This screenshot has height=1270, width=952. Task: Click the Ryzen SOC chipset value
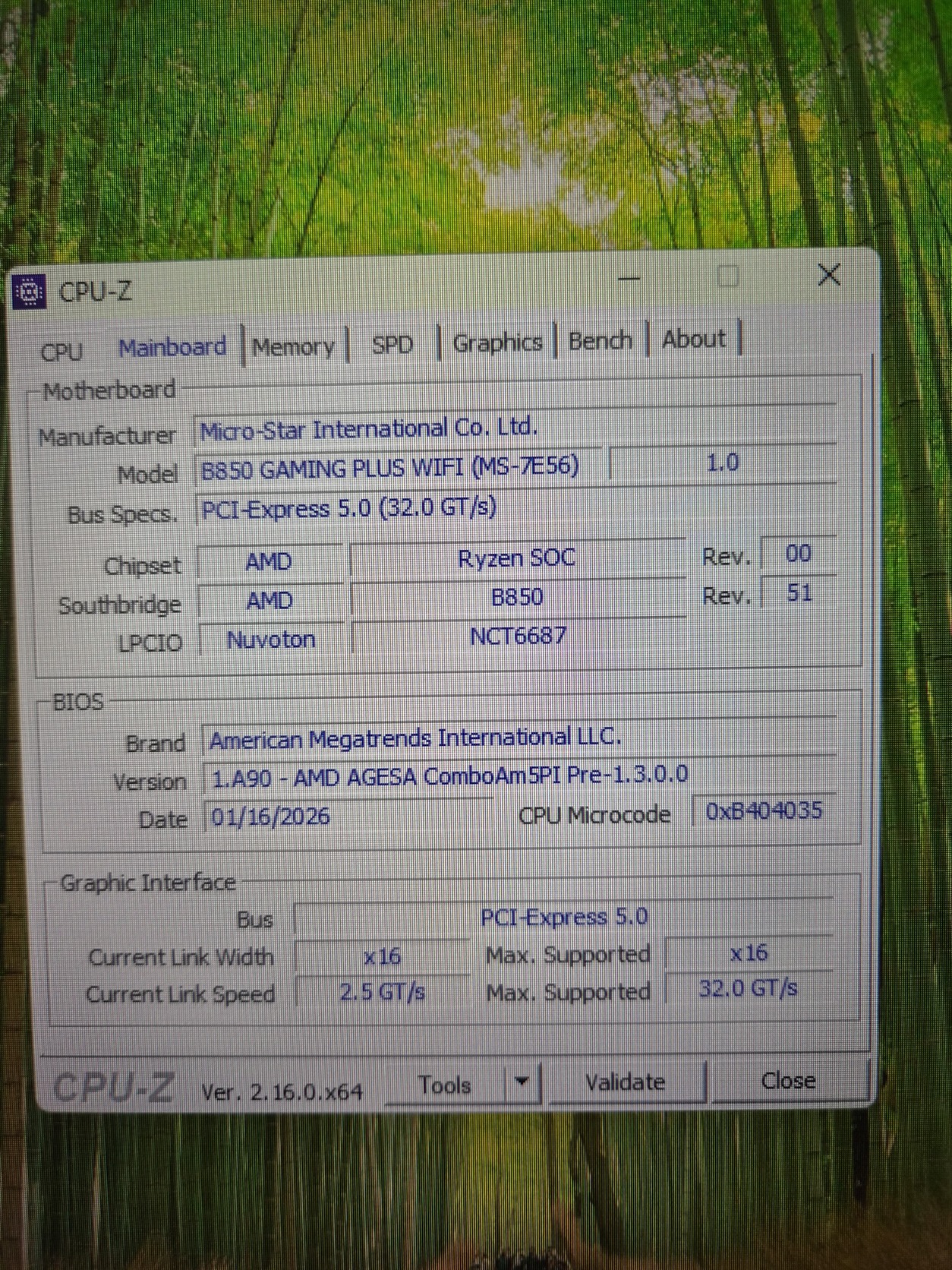(x=517, y=558)
